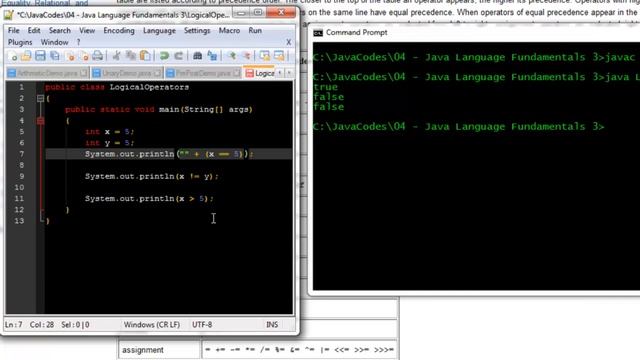The image size is (640, 360).
Task: Click the Ln : 7 status bar field
Action: pyautogui.click(x=13, y=325)
